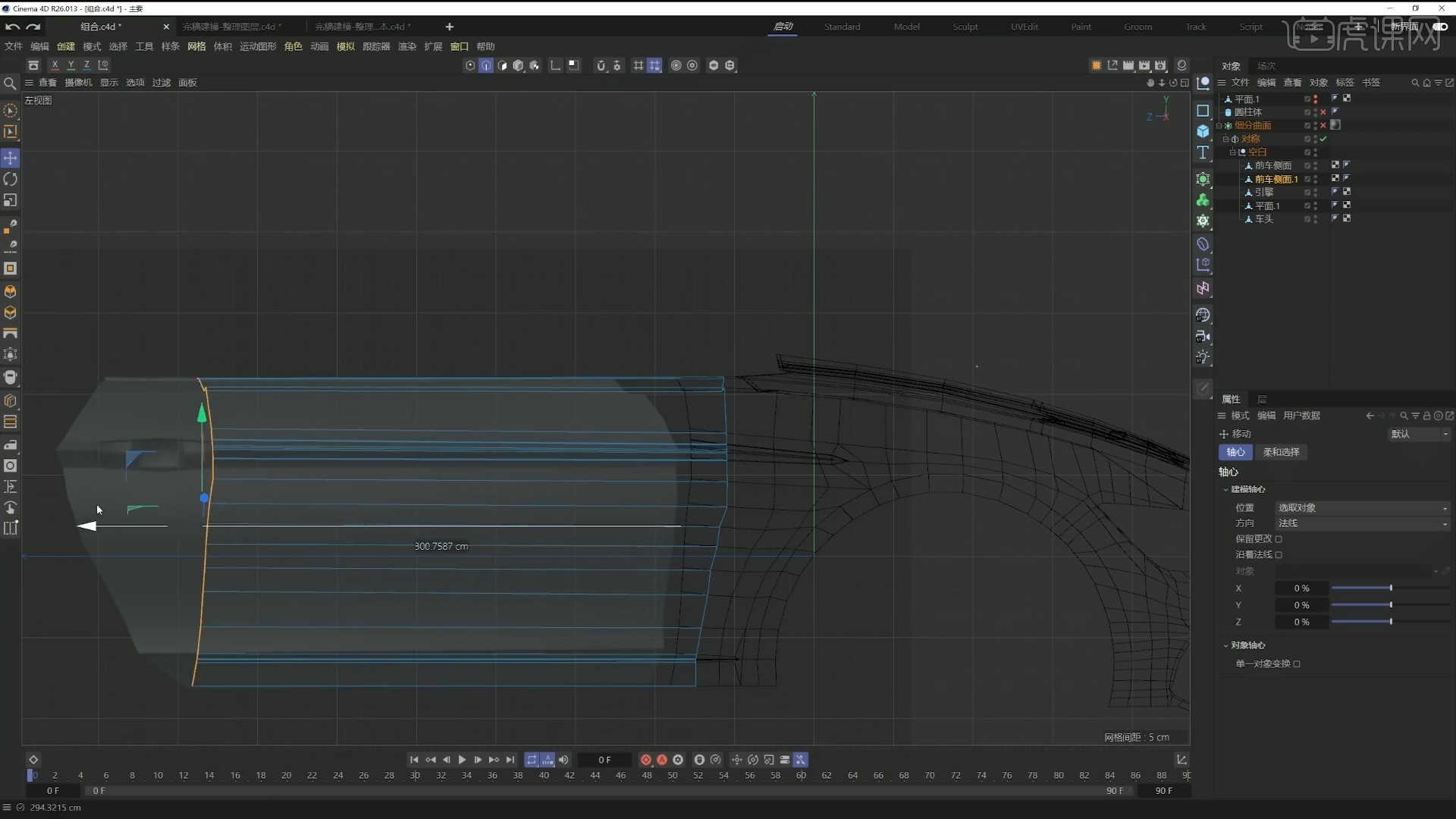
Task: Select the 柔和选择 tab button
Action: click(1281, 452)
